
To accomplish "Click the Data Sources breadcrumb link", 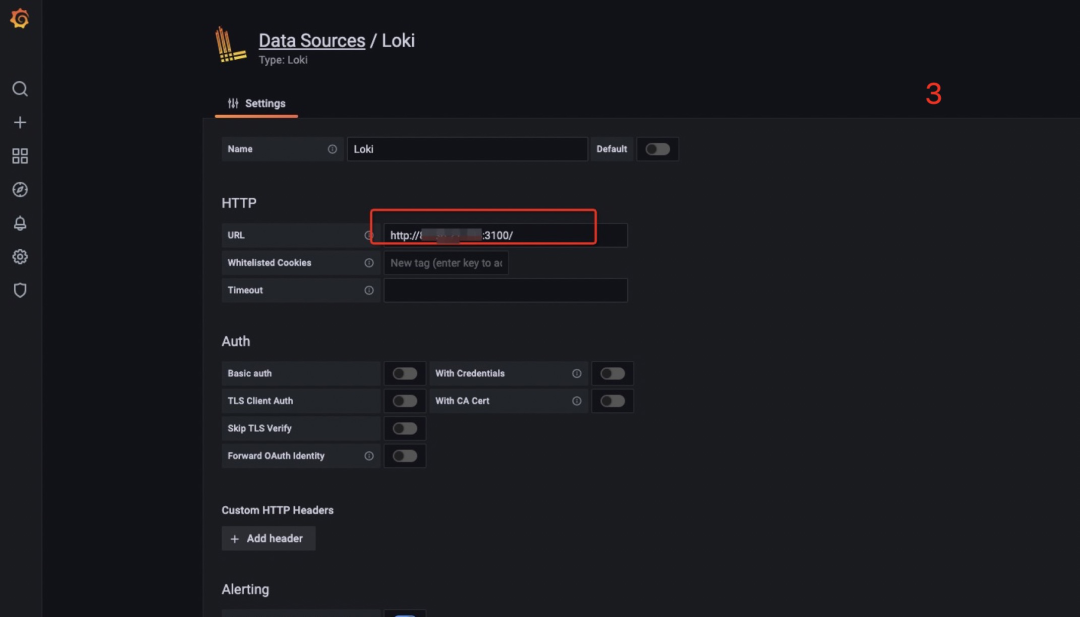I will 311,41.
